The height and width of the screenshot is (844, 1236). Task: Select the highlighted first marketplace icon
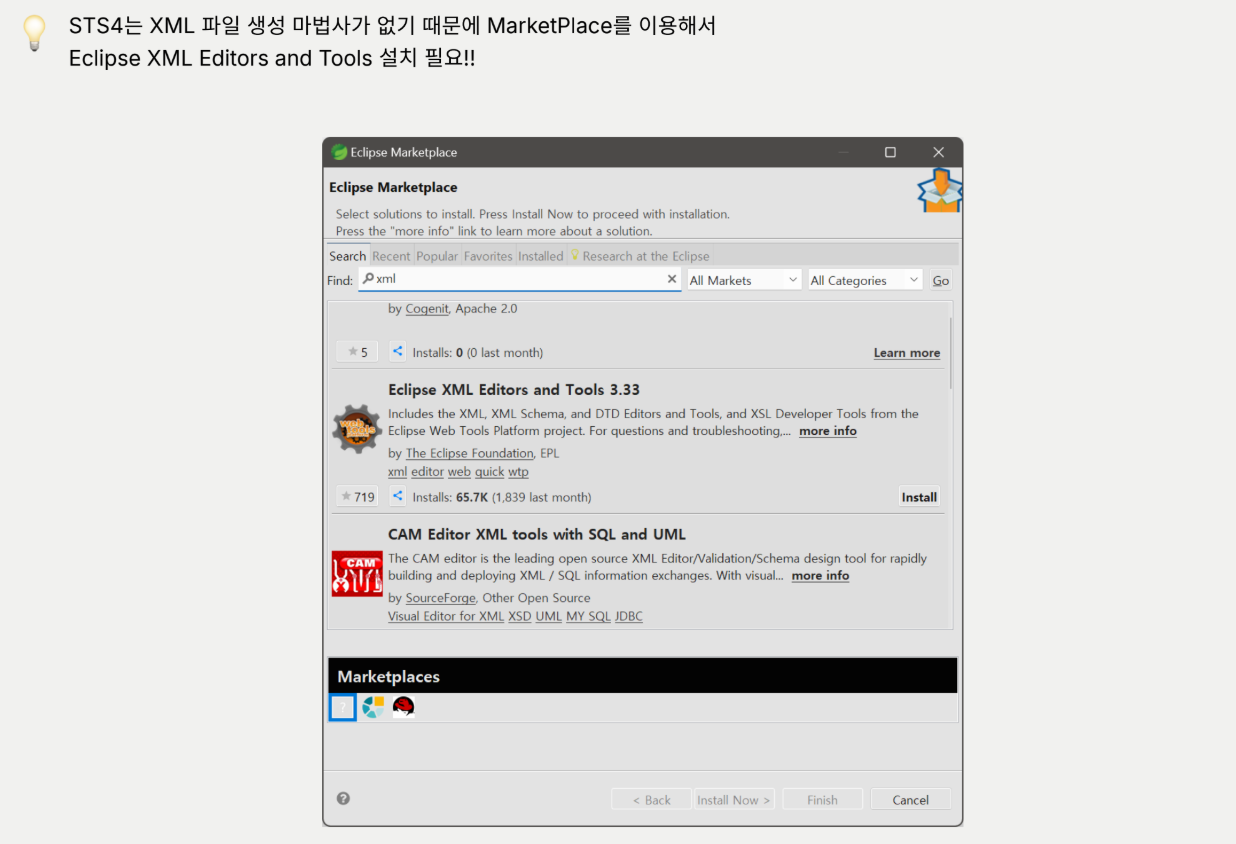[x=342, y=708]
